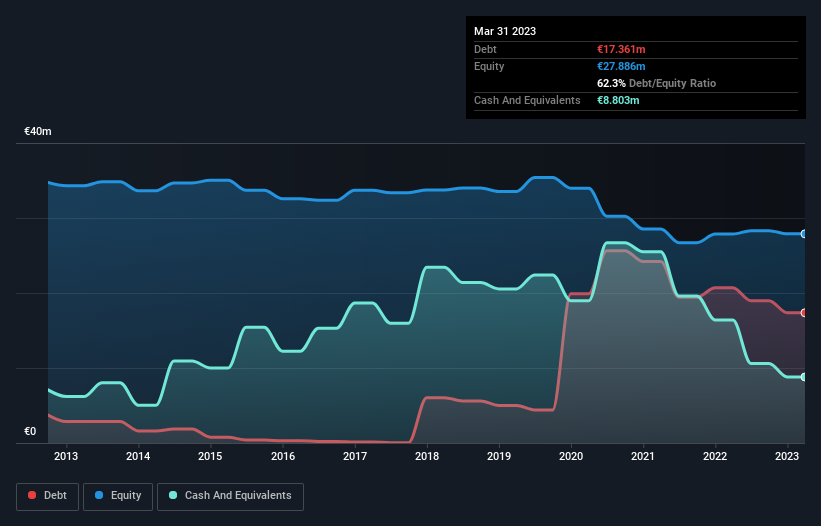The height and width of the screenshot is (526, 821).
Task: Click the €27.886m equity value
Action: tap(621, 66)
